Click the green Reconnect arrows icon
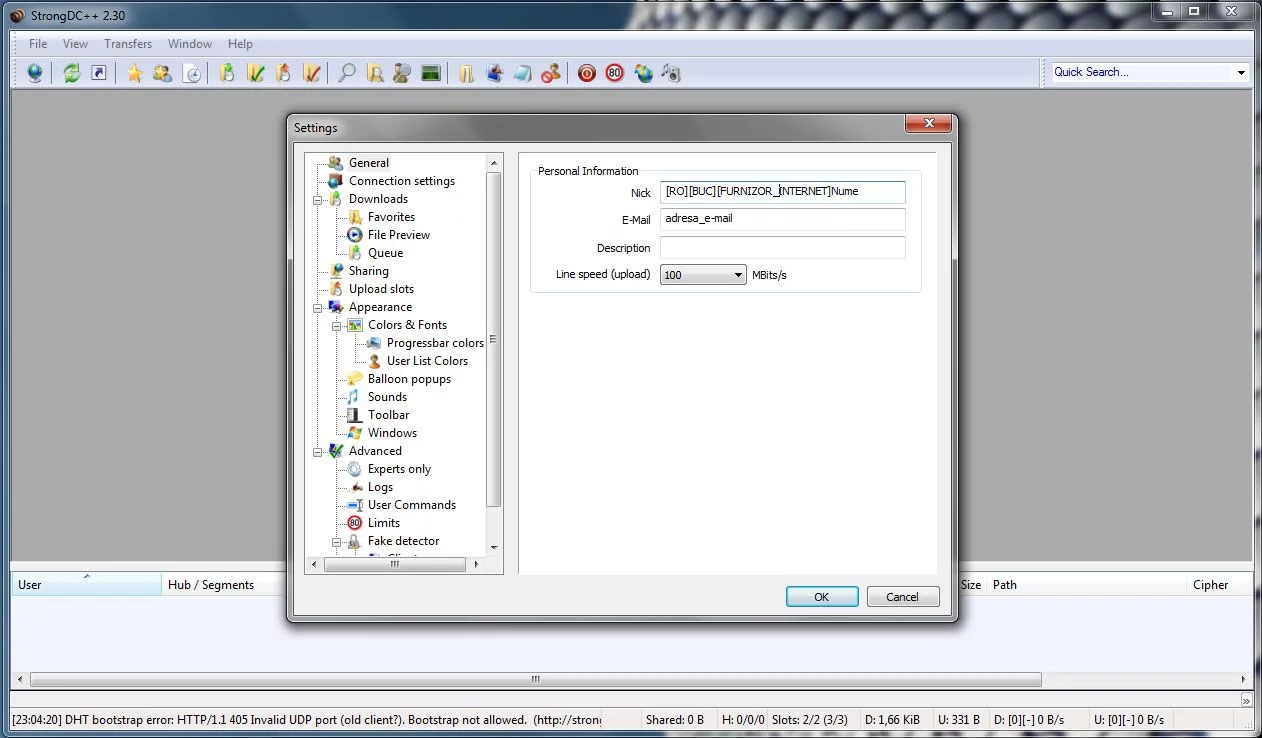 [x=71, y=73]
